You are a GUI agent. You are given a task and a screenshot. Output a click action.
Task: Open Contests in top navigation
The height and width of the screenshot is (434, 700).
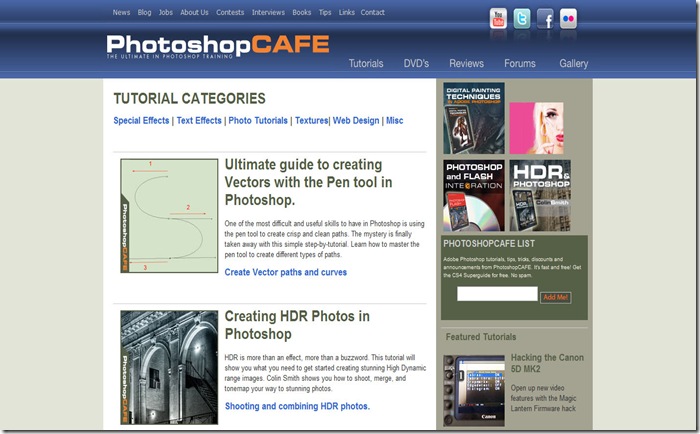pos(230,13)
